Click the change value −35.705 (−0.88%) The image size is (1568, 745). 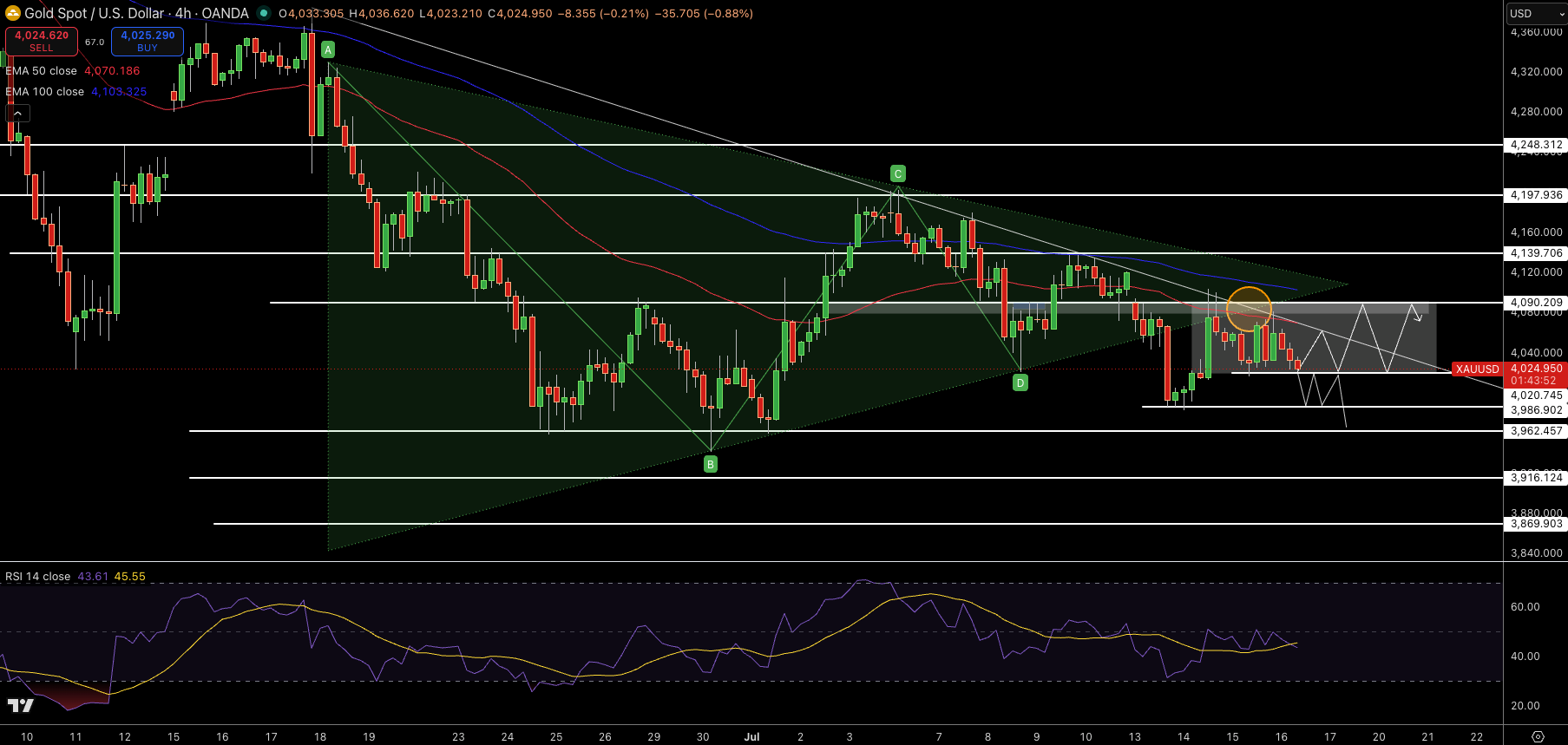pyautogui.click(x=704, y=14)
